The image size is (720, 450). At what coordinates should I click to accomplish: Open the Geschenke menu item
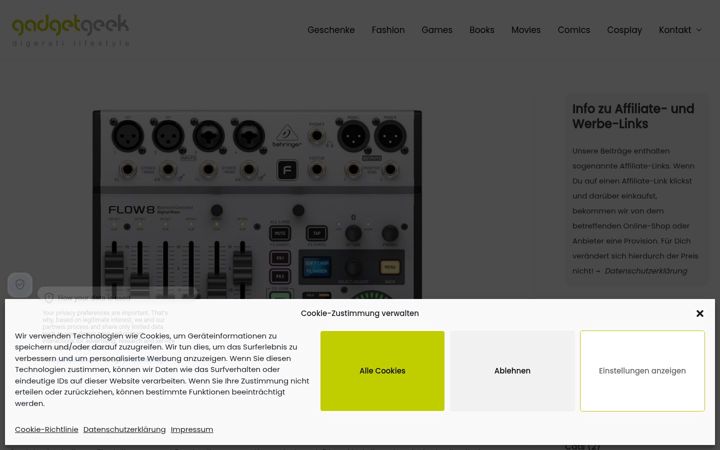(x=331, y=30)
